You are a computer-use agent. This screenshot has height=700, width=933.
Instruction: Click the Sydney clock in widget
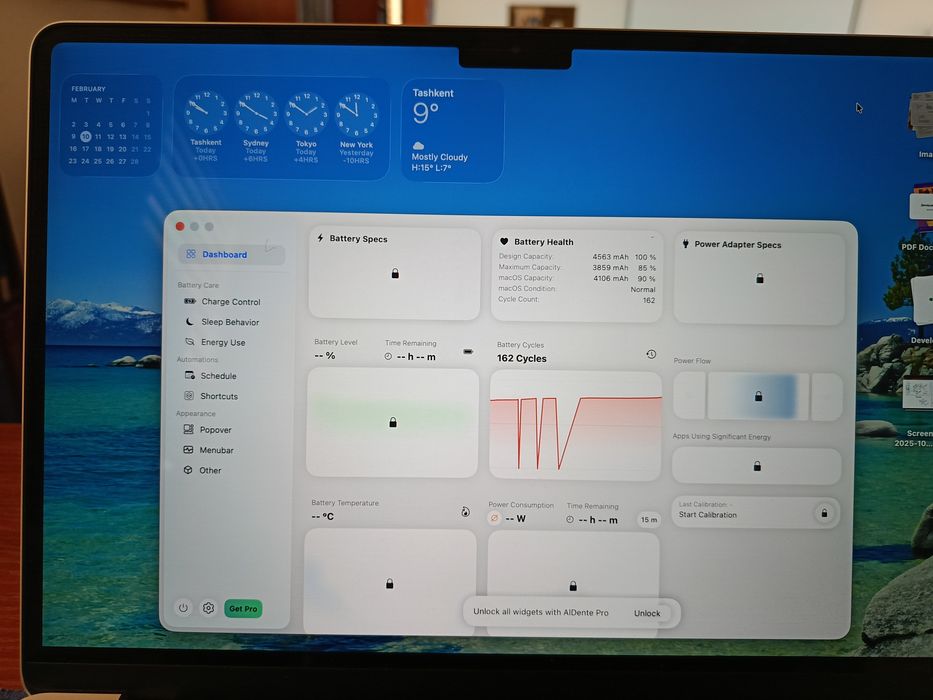pos(256,113)
